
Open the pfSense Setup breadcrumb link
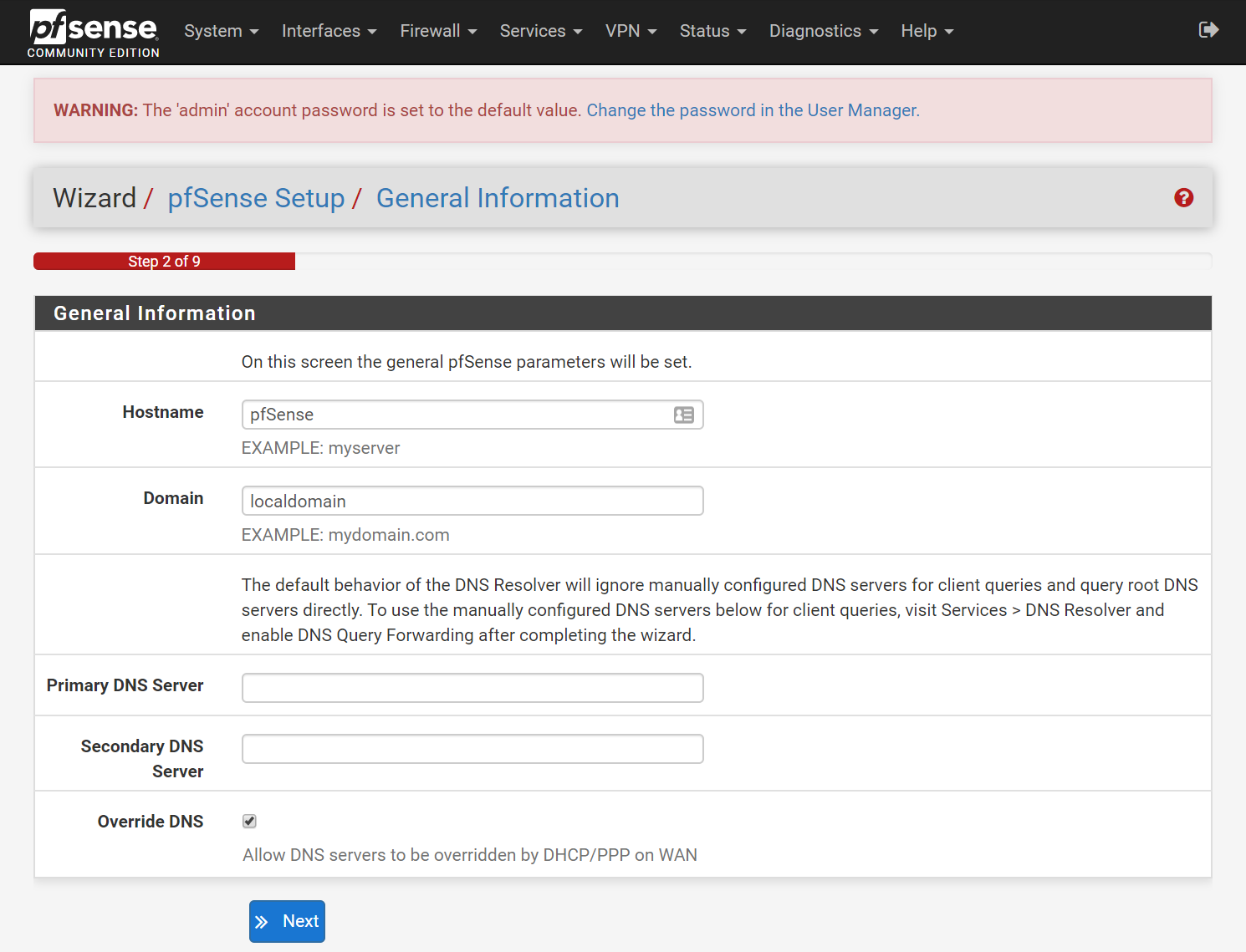pyautogui.click(x=256, y=198)
